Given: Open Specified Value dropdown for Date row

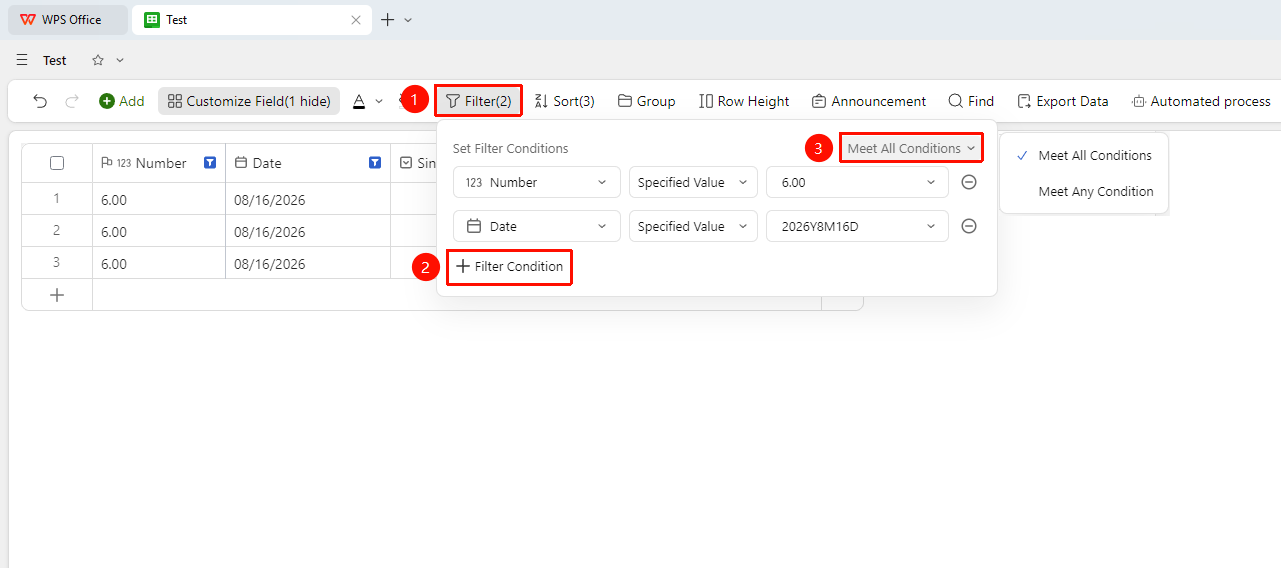Looking at the screenshot, I should (693, 226).
